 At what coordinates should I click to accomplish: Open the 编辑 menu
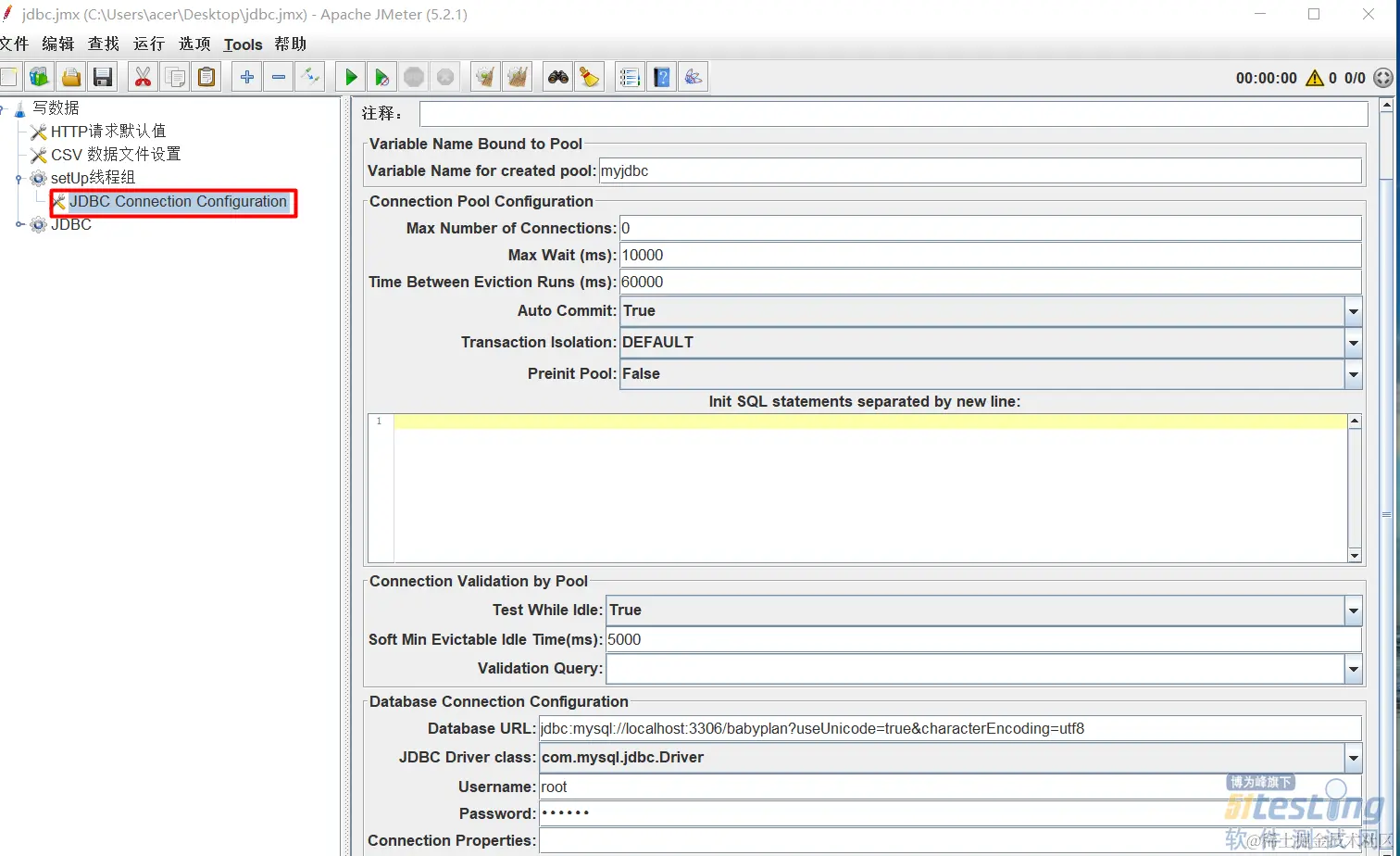(58, 44)
